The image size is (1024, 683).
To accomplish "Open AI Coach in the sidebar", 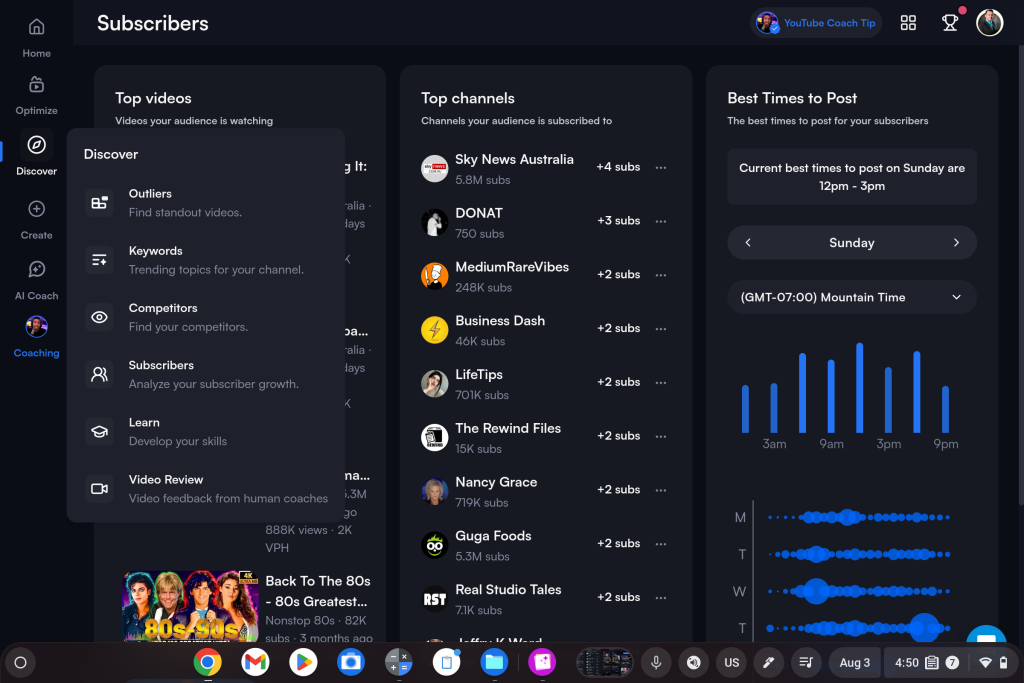I will (37, 280).
